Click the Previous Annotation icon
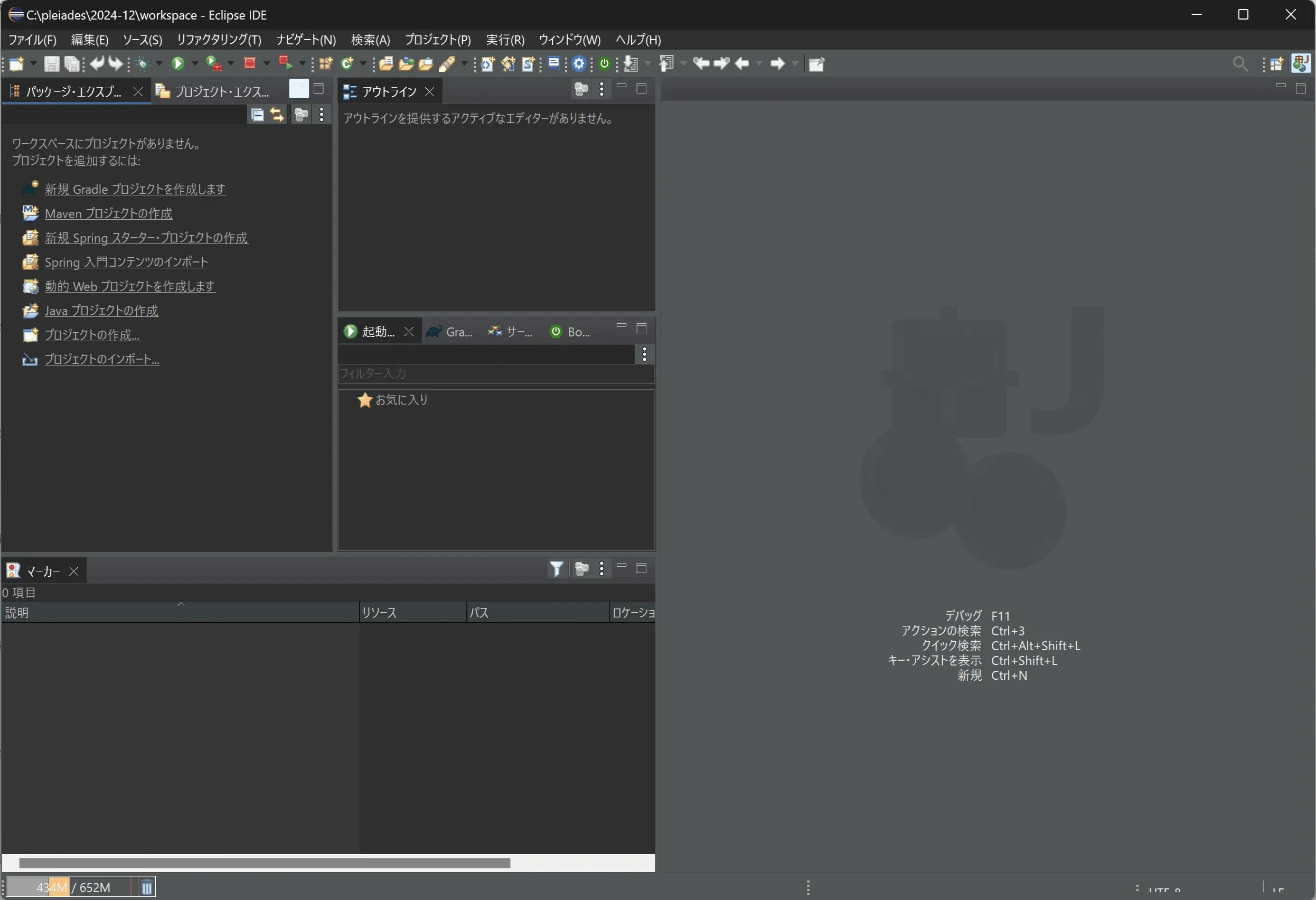Image resolution: width=1316 pixels, height=900 pixels. tap(666, 63)
